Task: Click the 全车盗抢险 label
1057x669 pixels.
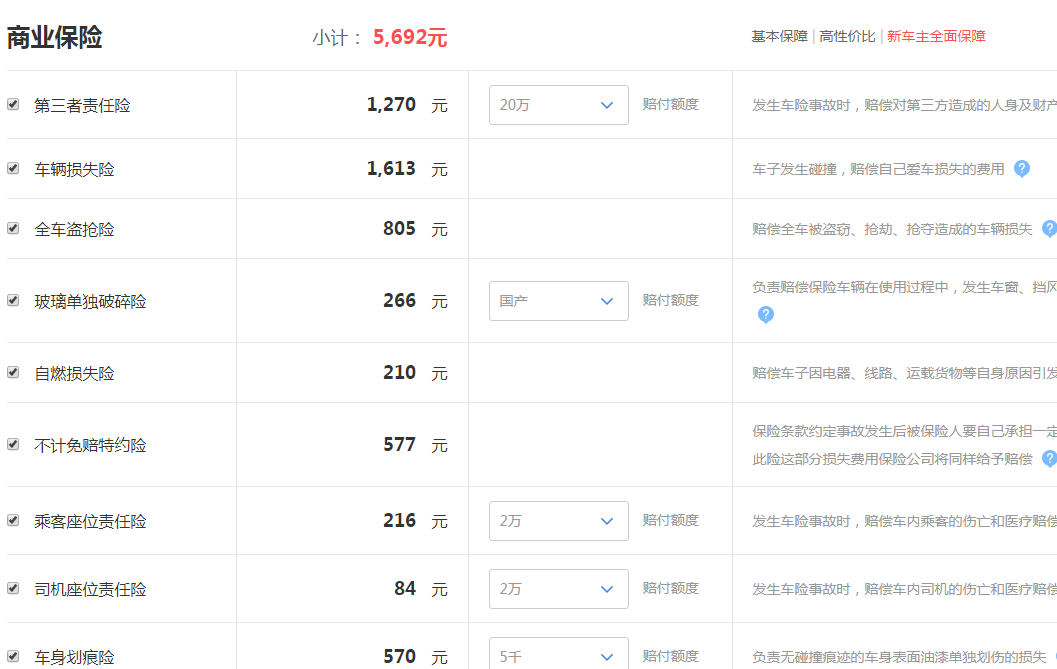Action: pos(74,229)
